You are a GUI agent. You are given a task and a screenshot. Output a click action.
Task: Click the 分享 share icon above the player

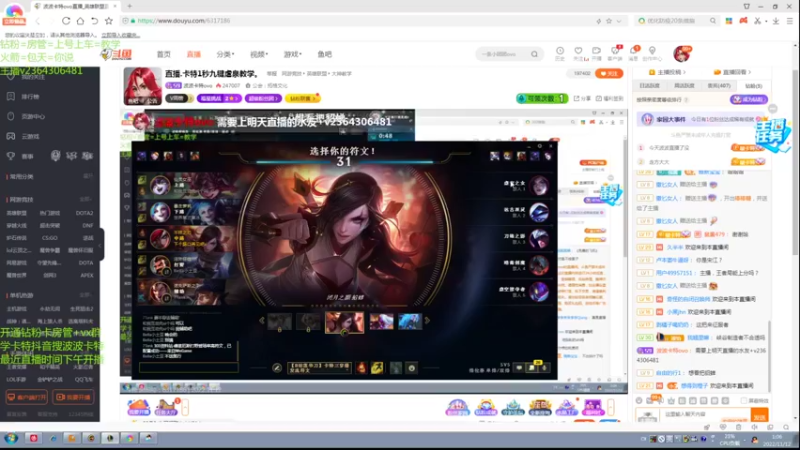click(x=582, y=98)
